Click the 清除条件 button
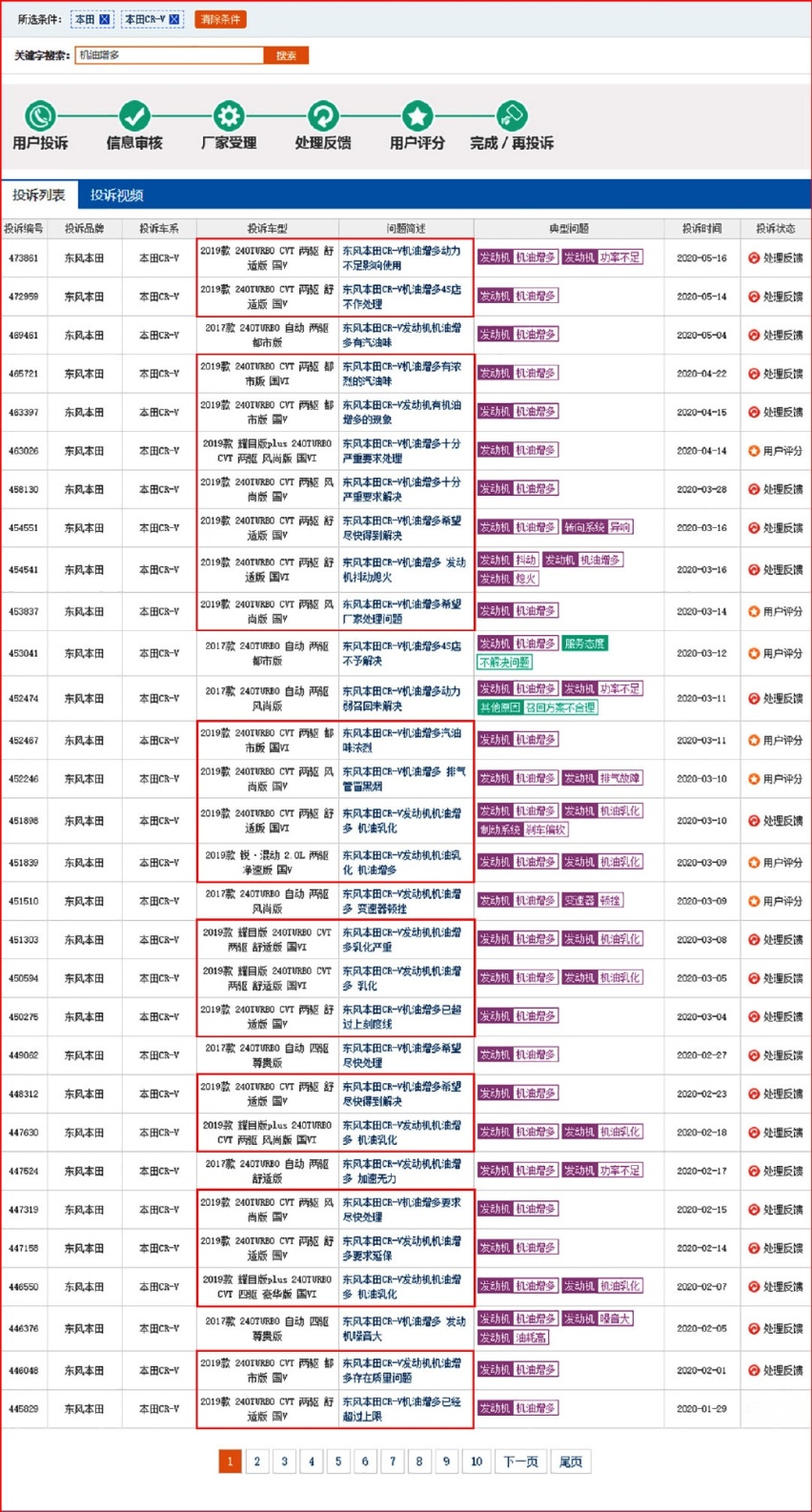The image size is (812, 1512). 220,19
